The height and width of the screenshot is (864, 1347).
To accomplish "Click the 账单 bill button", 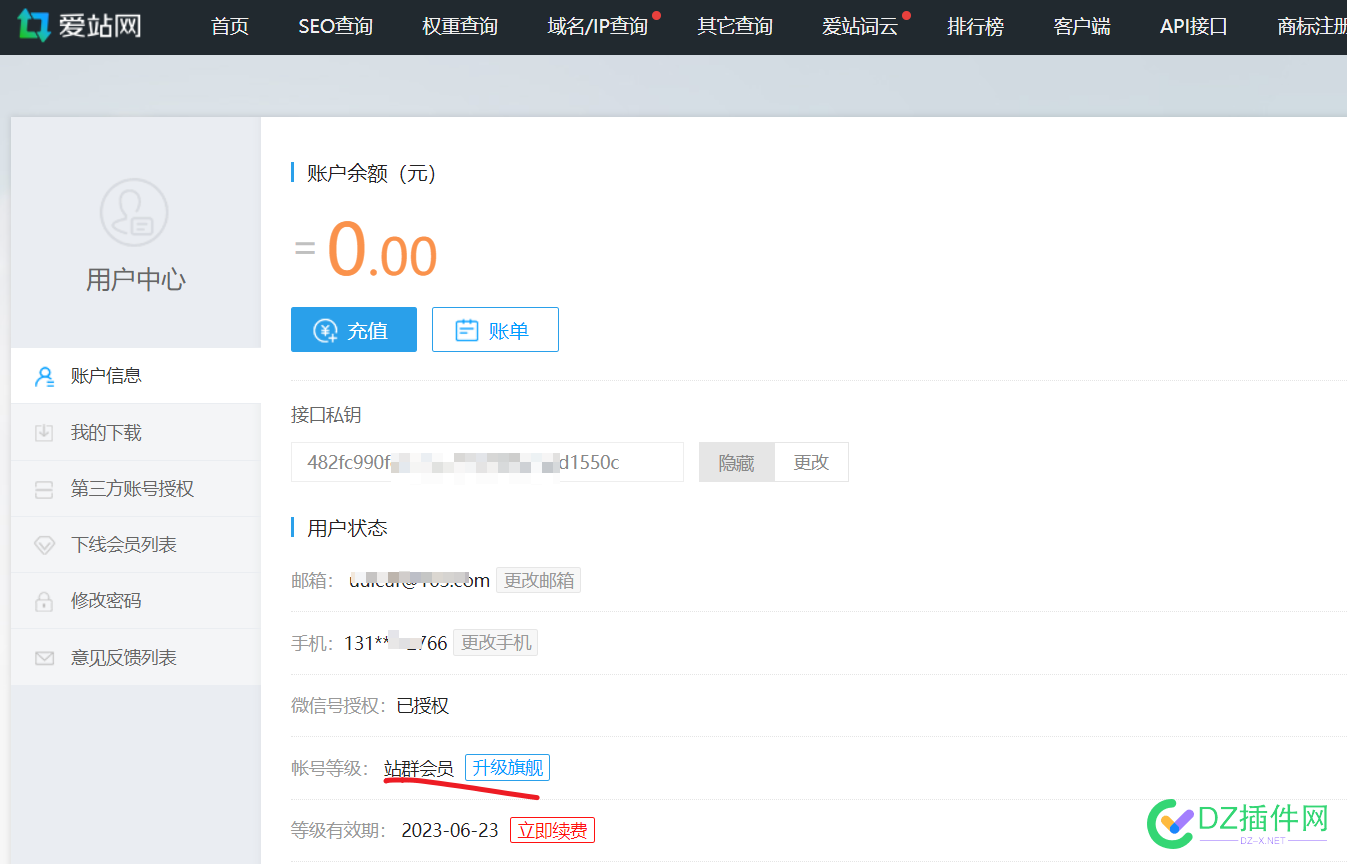I will pos(495,330).
